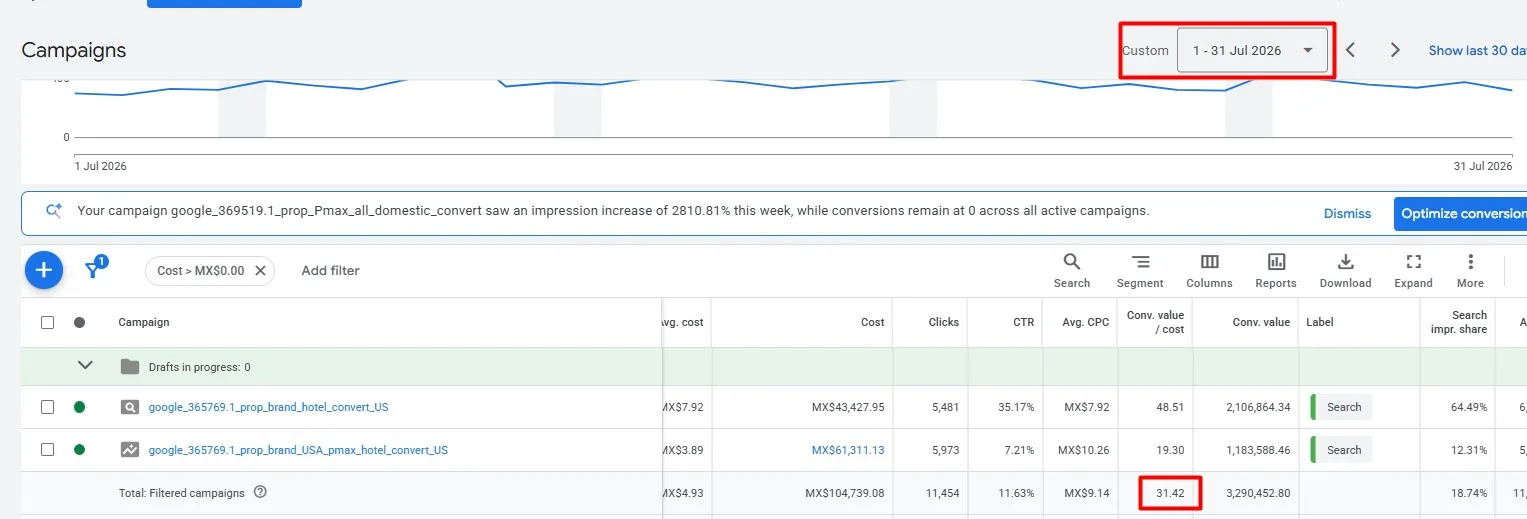The image size is (1527, 519).
Task: Sort by Avg. CPC column header
Action: 1085,322
